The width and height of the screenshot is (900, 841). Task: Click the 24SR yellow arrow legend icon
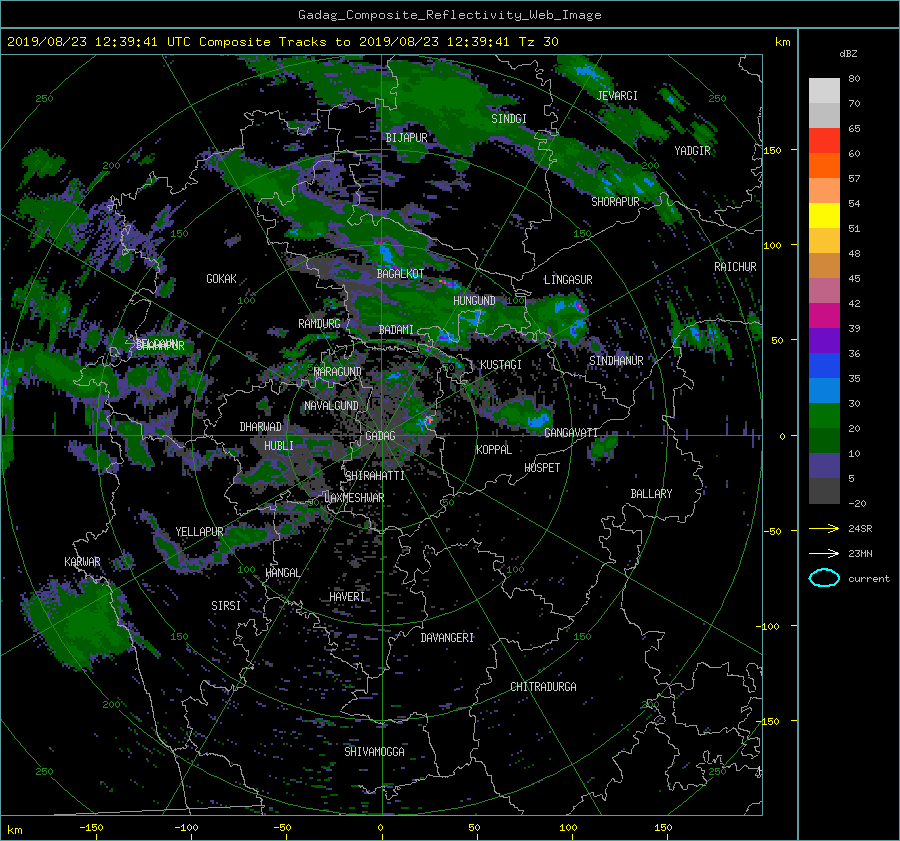click(x=824, y=529)
